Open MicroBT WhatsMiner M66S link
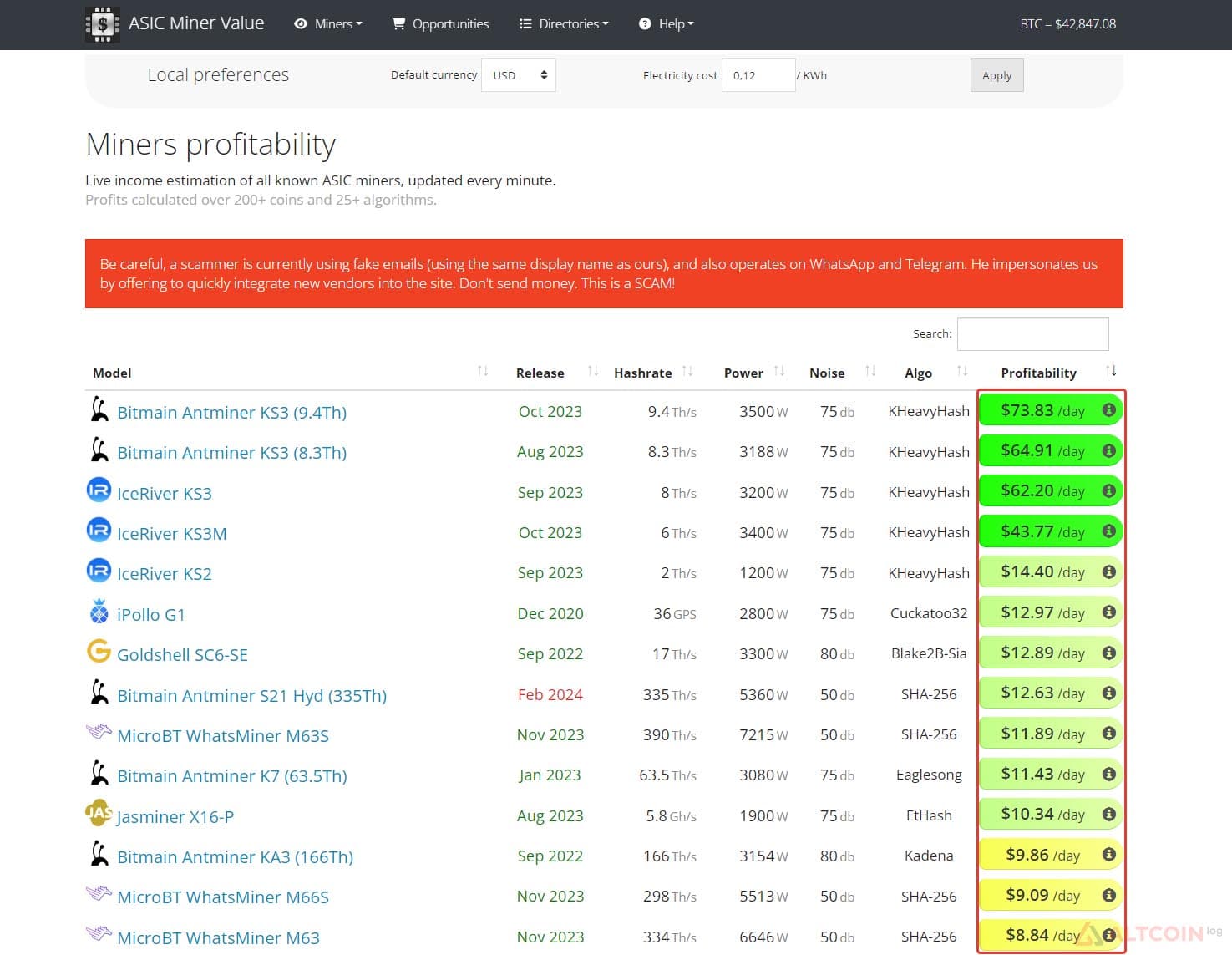Viewport: 1232px width, 955px height. [x=223, y=897]
